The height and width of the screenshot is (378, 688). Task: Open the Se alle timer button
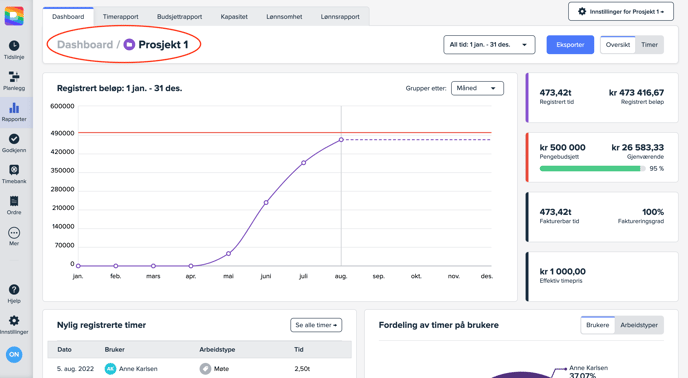pos(316,325)
